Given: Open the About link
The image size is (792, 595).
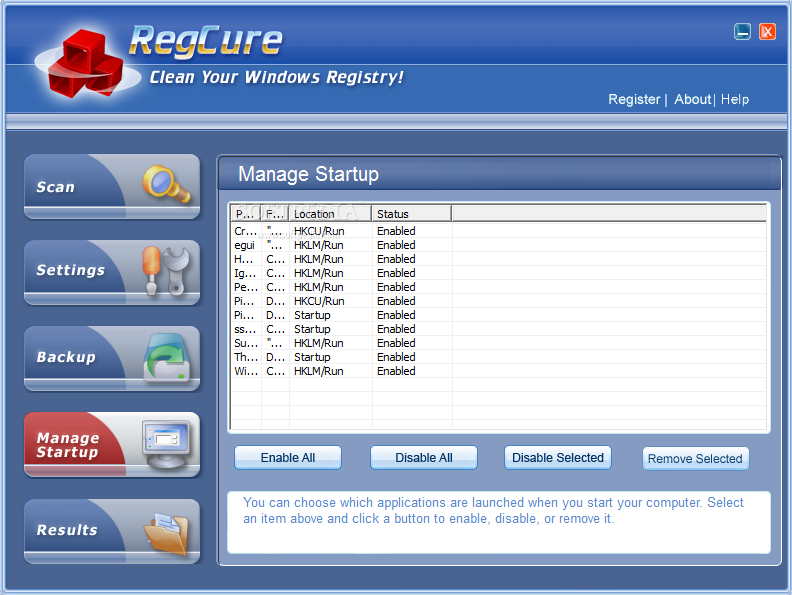Looking at the screenshot, I should click(692, 100).
